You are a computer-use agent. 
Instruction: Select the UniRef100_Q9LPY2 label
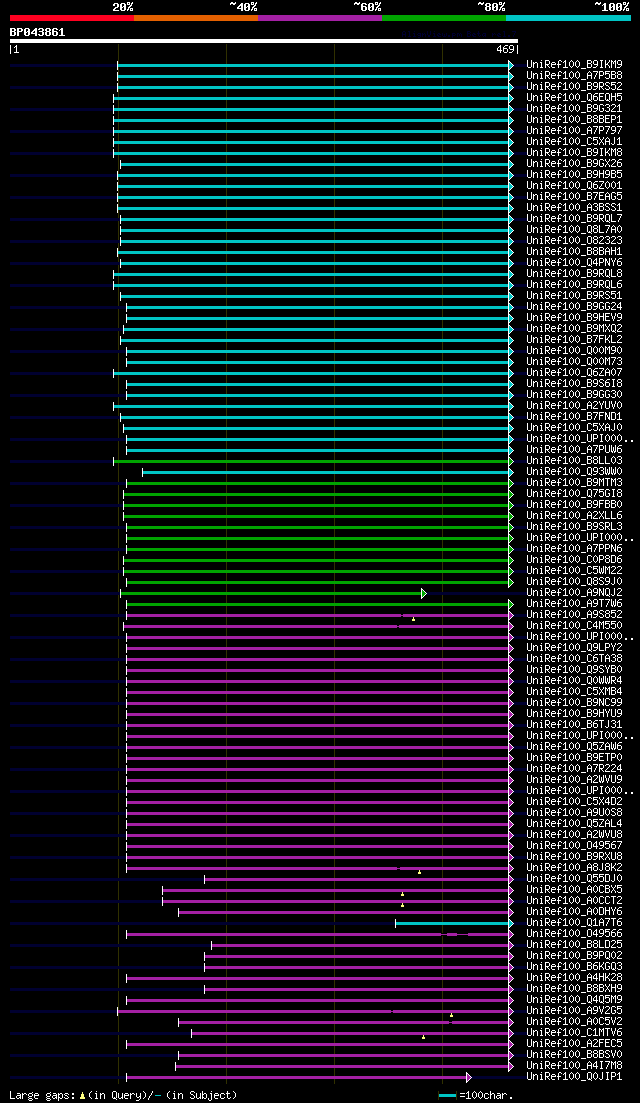(574, 648)
